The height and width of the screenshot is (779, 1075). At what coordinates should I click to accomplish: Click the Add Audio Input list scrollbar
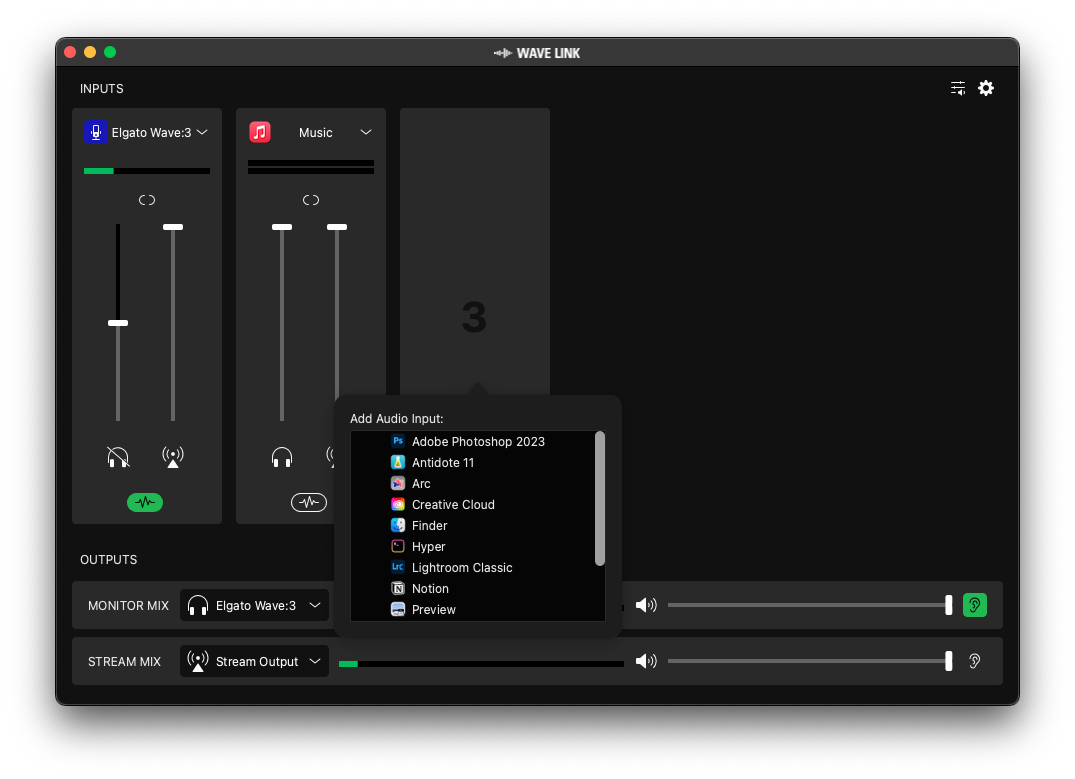pos(600,499)
